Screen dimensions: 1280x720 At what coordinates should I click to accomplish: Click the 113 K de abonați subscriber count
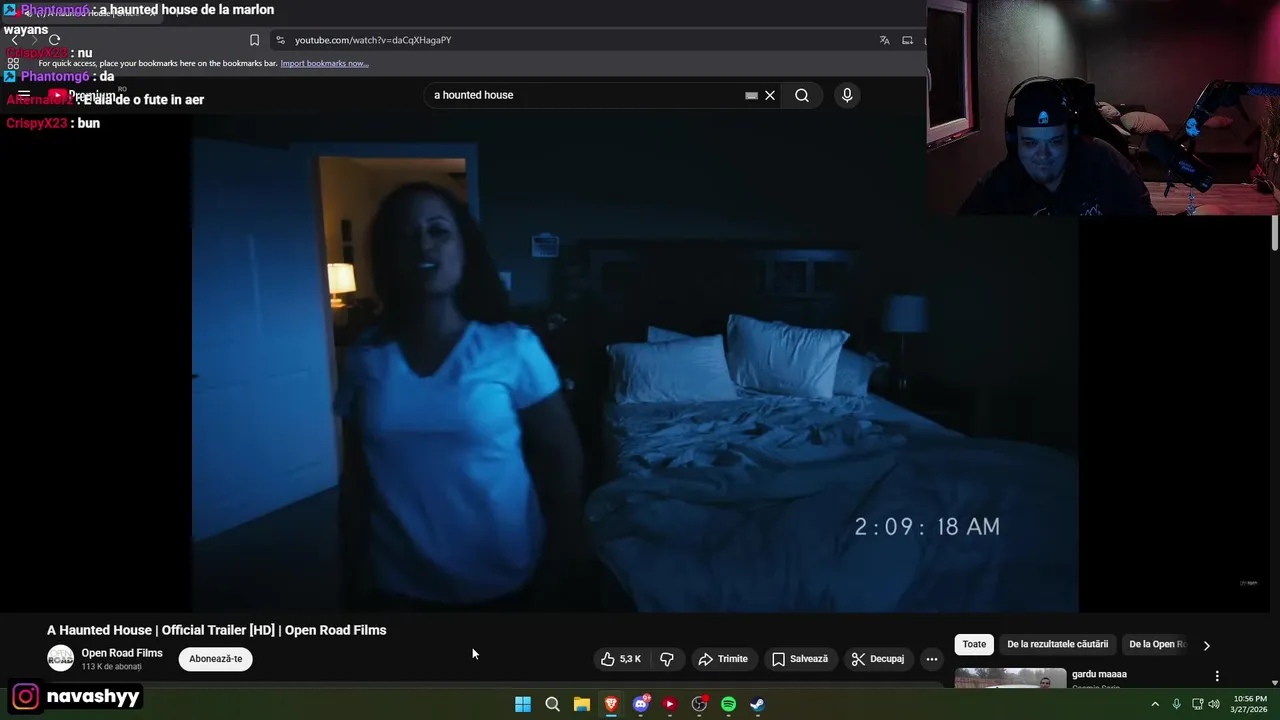pos(111,667)
